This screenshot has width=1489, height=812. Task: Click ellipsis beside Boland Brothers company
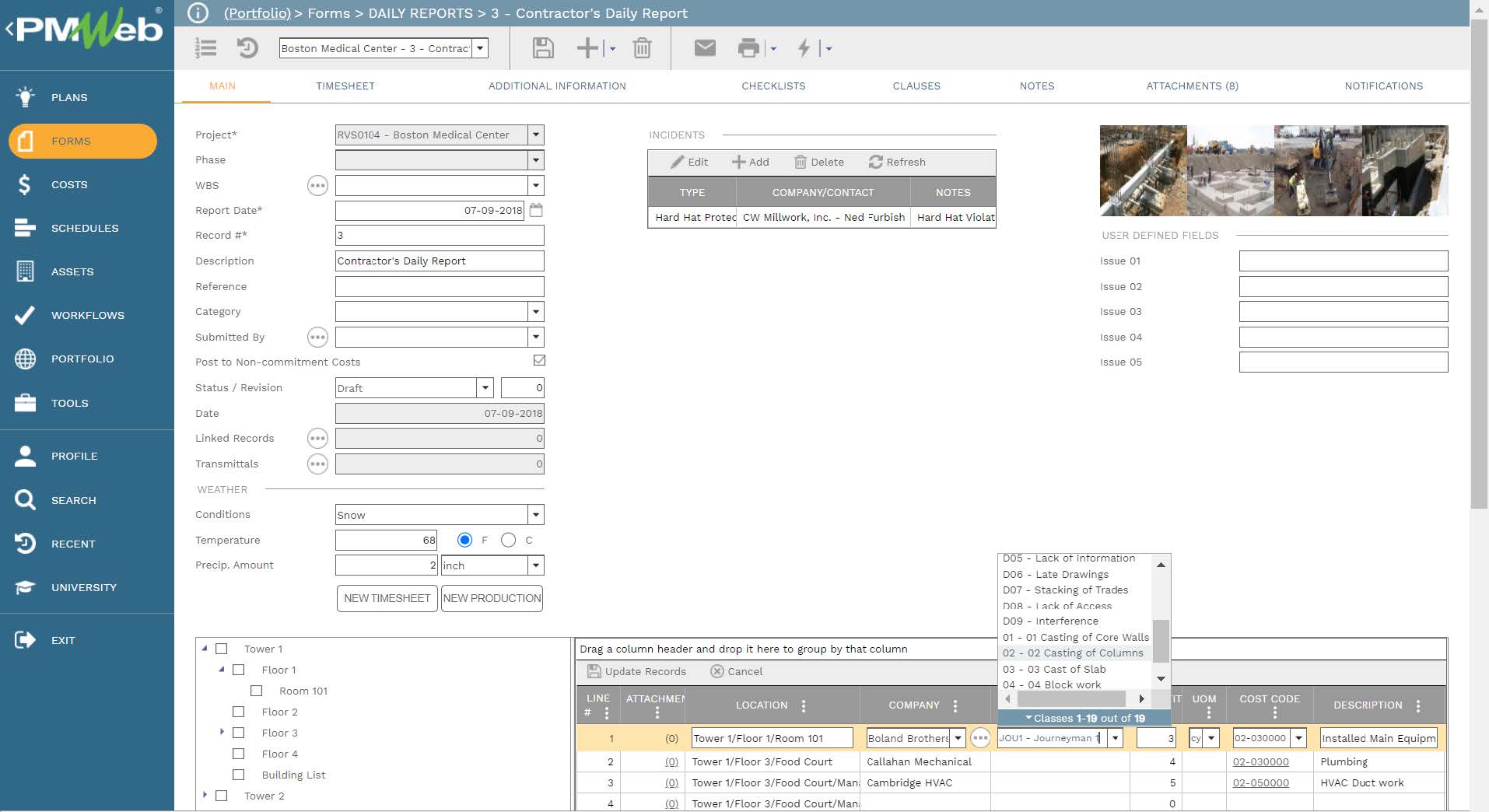pos(980,738)
